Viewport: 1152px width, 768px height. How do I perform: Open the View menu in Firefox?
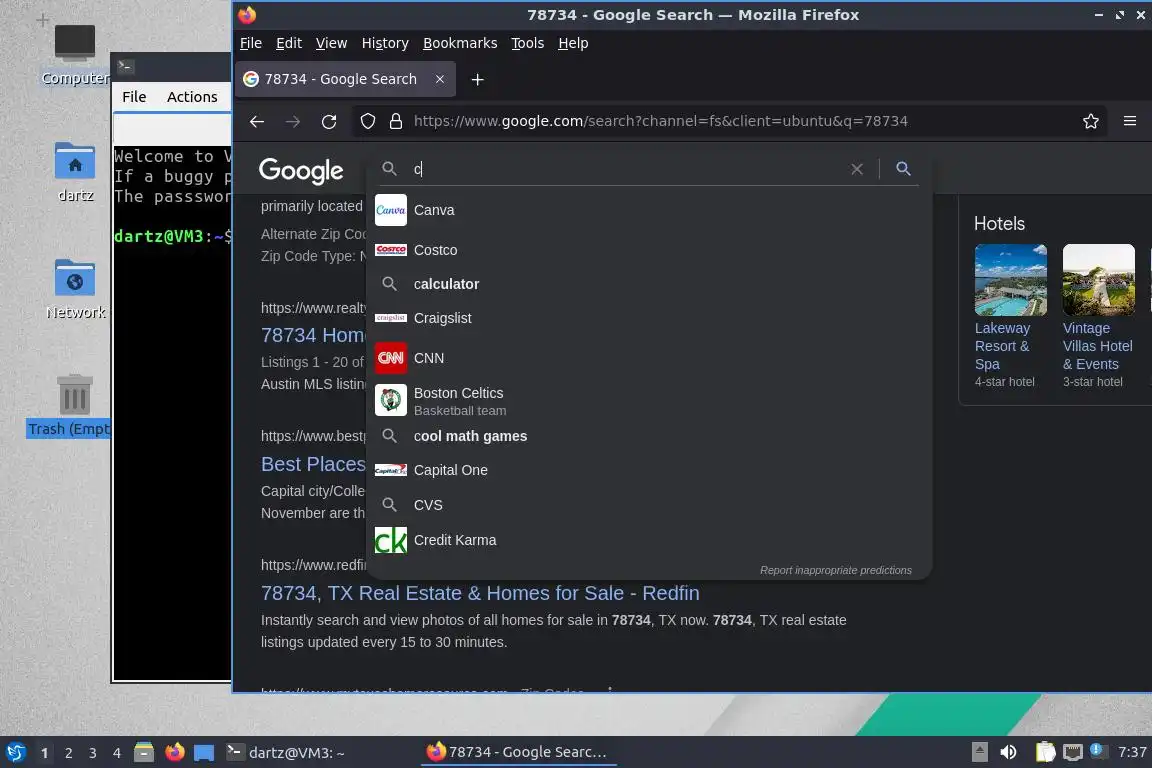[331, 43]
